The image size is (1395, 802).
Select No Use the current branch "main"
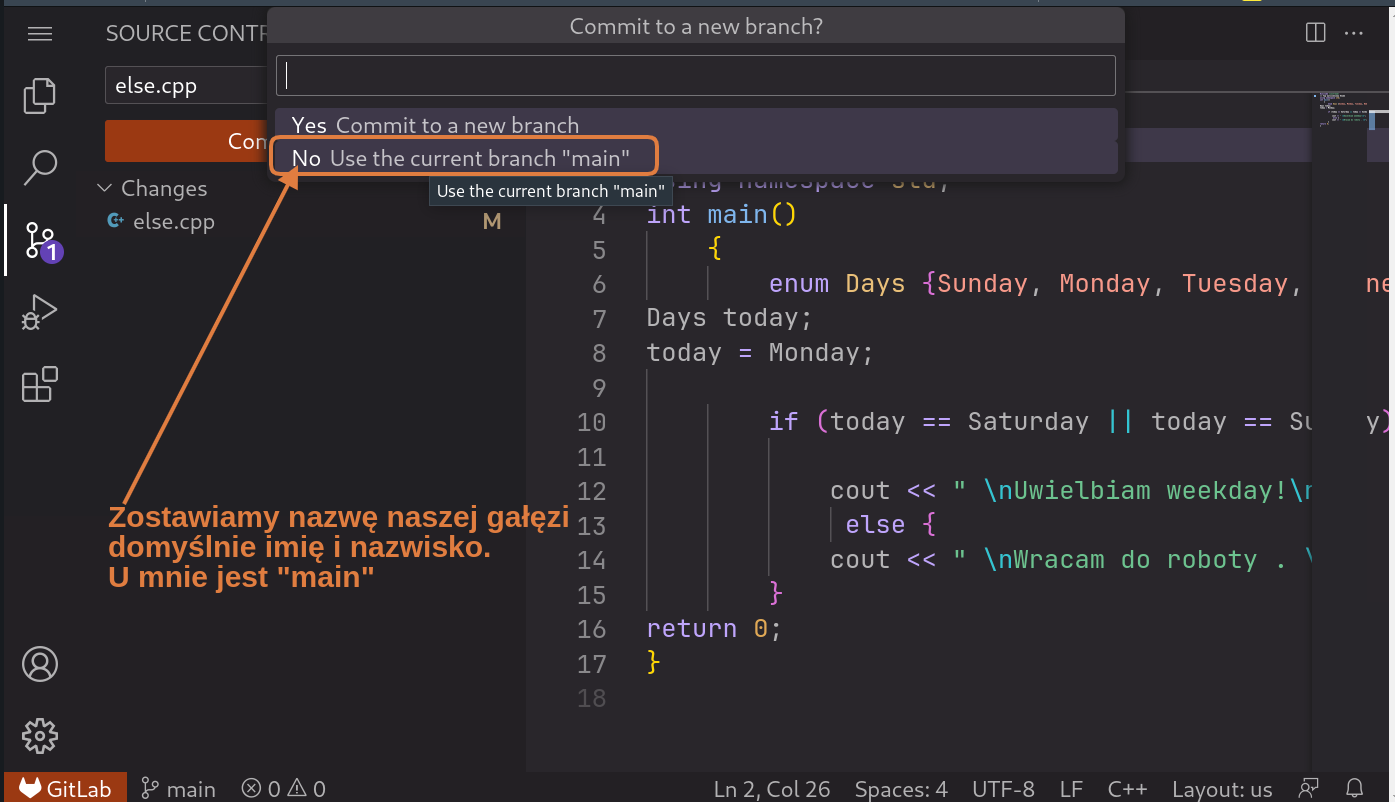(696, 158)
